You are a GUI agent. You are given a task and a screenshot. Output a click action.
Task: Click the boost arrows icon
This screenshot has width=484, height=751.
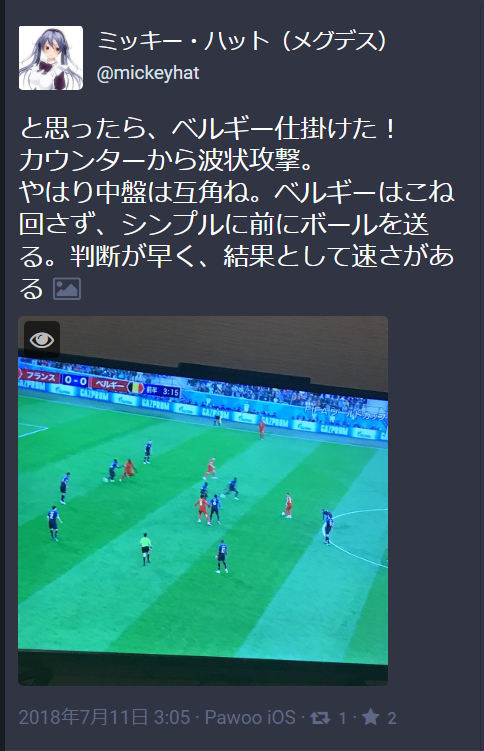tap(319, 717)
